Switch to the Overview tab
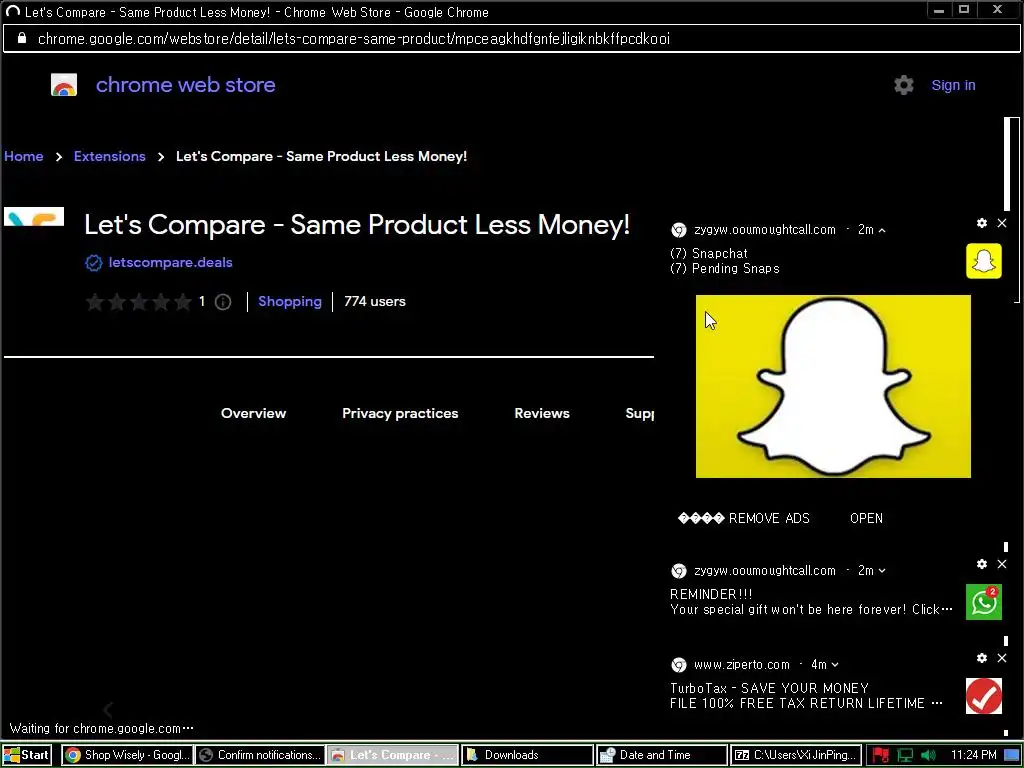Screen dimensions: 1024x768 tap(253, 413)
